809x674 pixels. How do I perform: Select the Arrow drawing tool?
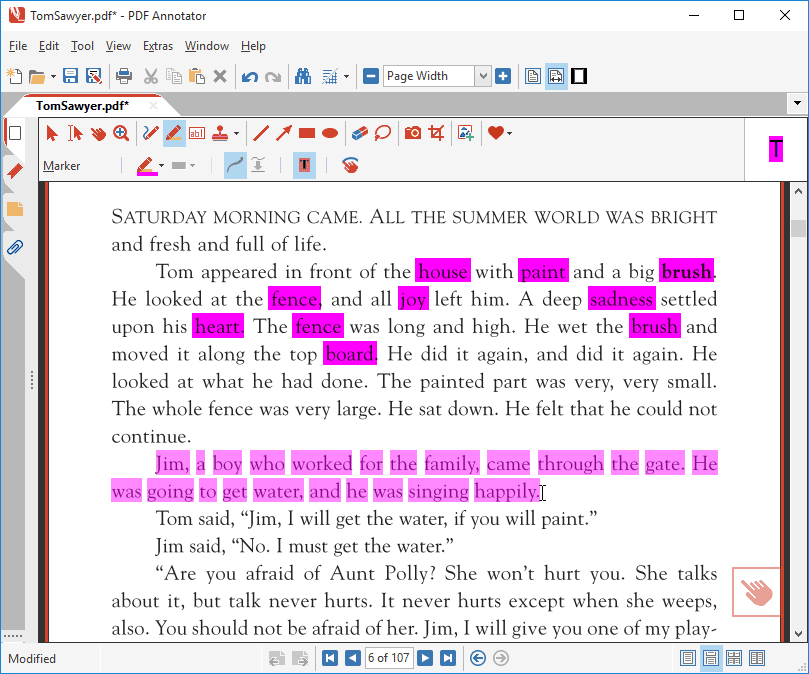point(284,133)
